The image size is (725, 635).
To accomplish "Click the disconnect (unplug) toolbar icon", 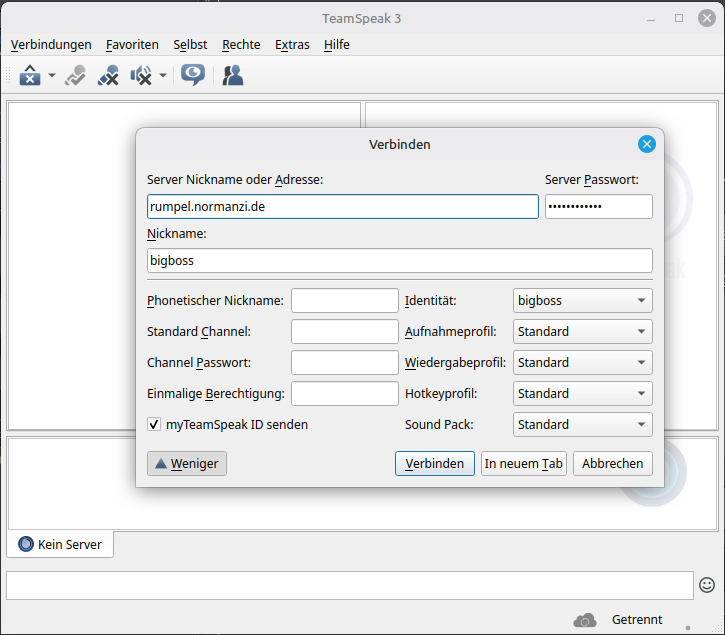I will pyautogui.click(x=75, y=75).
